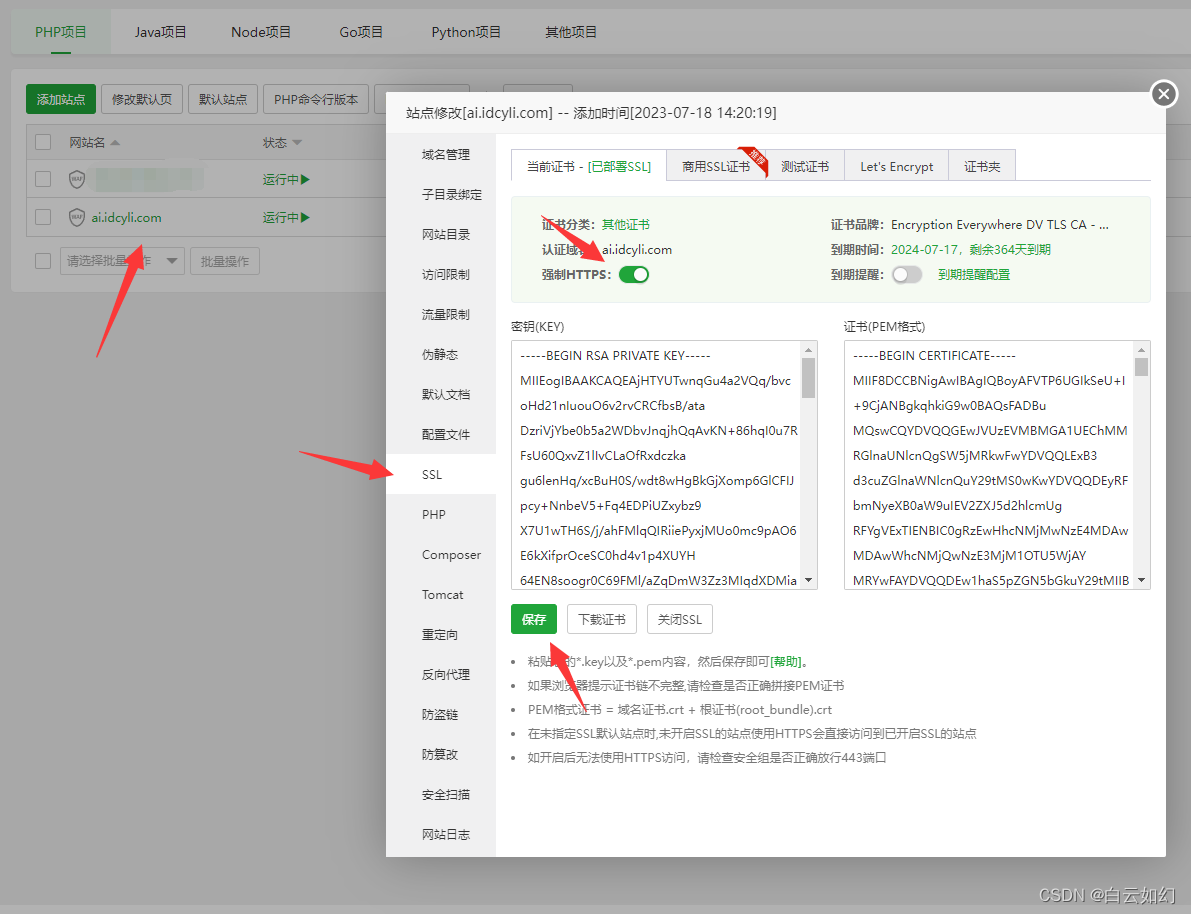Expand the 状态 filter arrow
This screenshot has width=1191, height=914.
[297, 143]
